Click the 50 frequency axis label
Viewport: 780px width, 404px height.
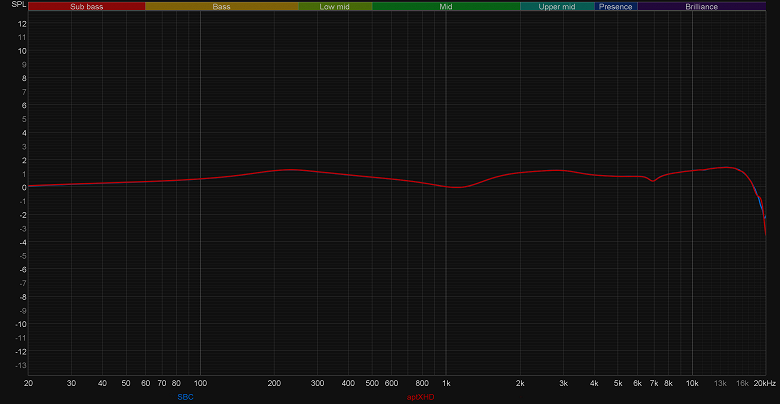click(126, 383)
